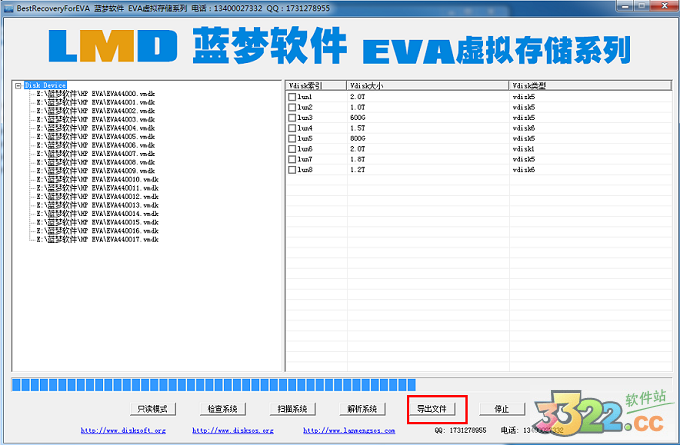Click the 检查系统 button
Screen dimensions: 680x445
coord(223,409)
